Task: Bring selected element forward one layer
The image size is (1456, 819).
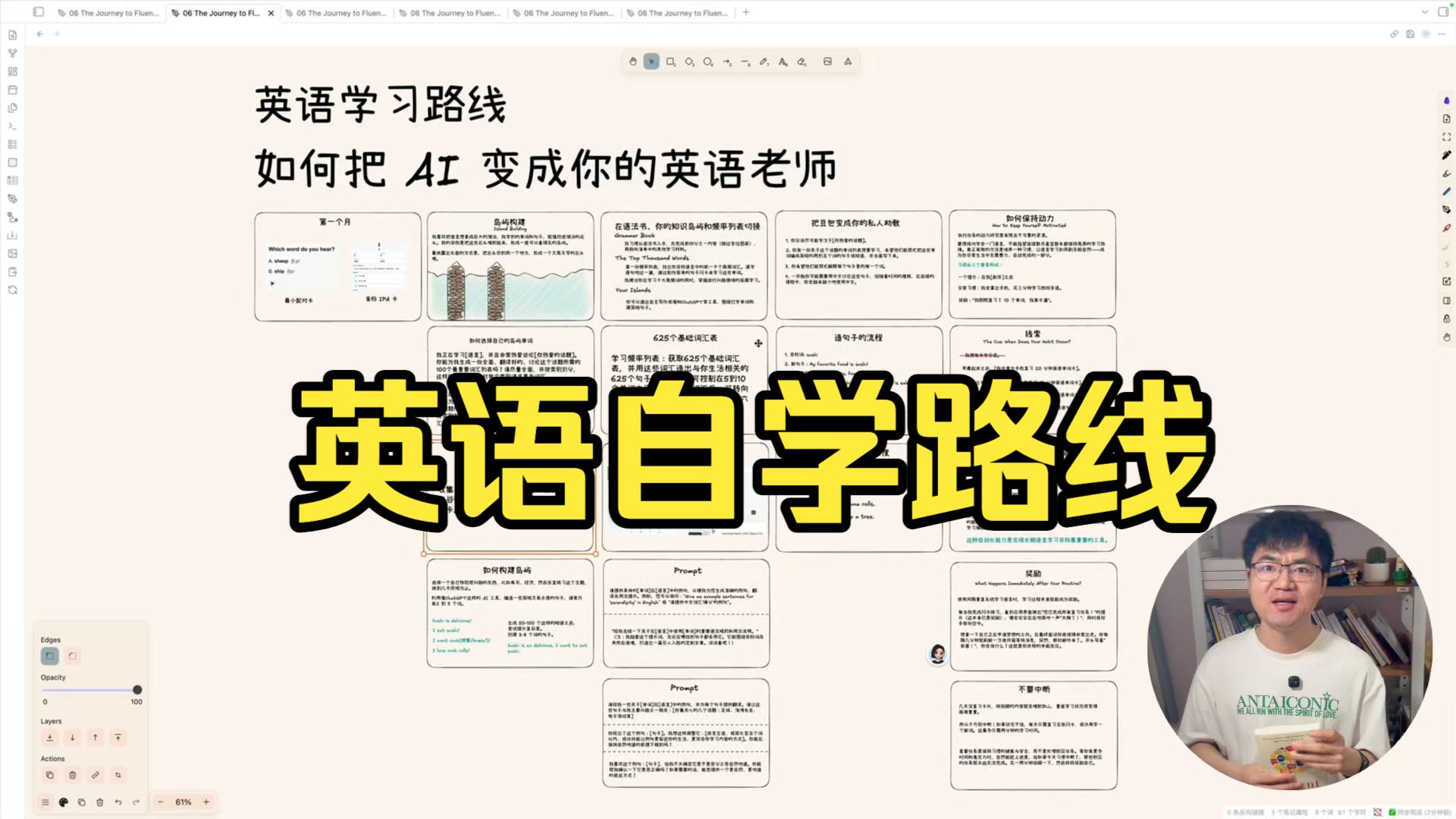Action: (96, 737)
